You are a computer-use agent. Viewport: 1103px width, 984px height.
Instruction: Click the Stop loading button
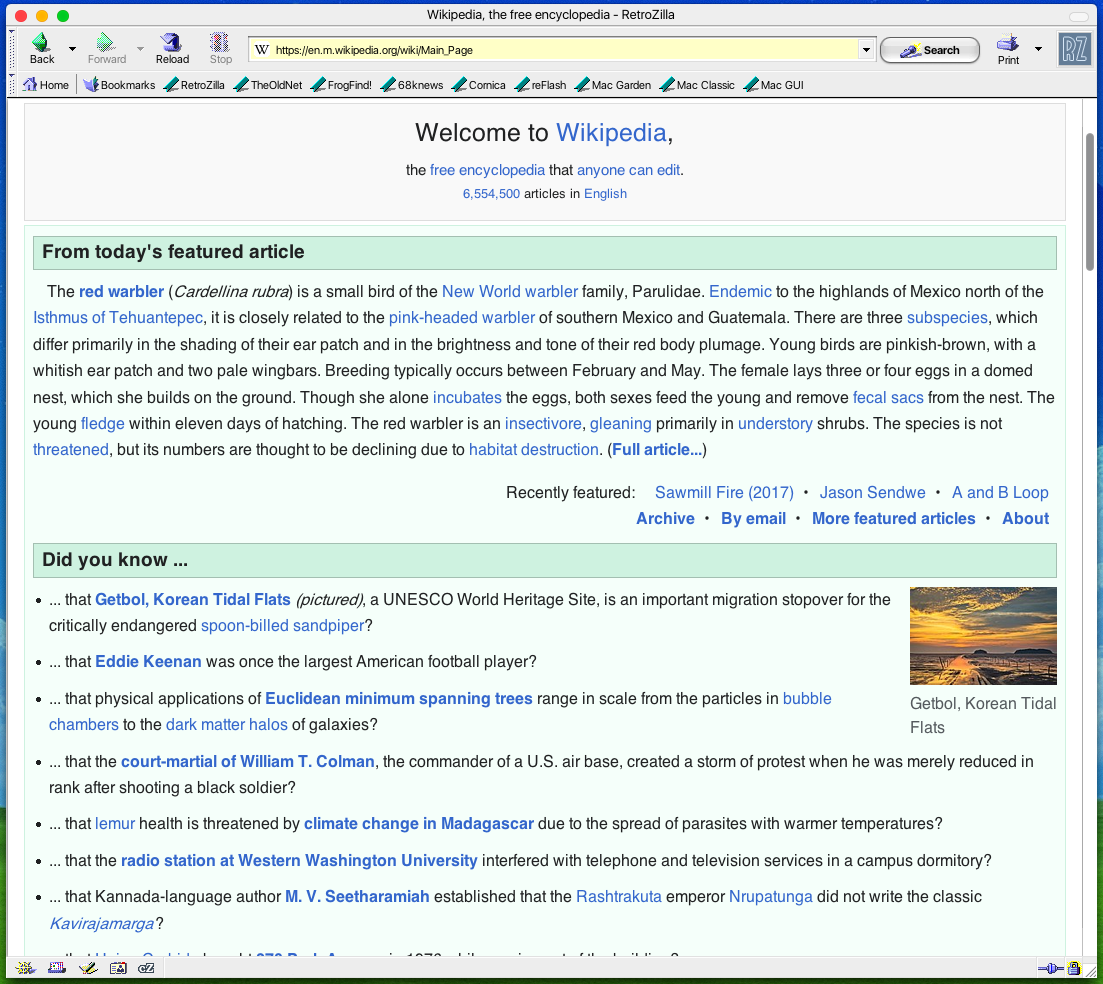point(220,49)
